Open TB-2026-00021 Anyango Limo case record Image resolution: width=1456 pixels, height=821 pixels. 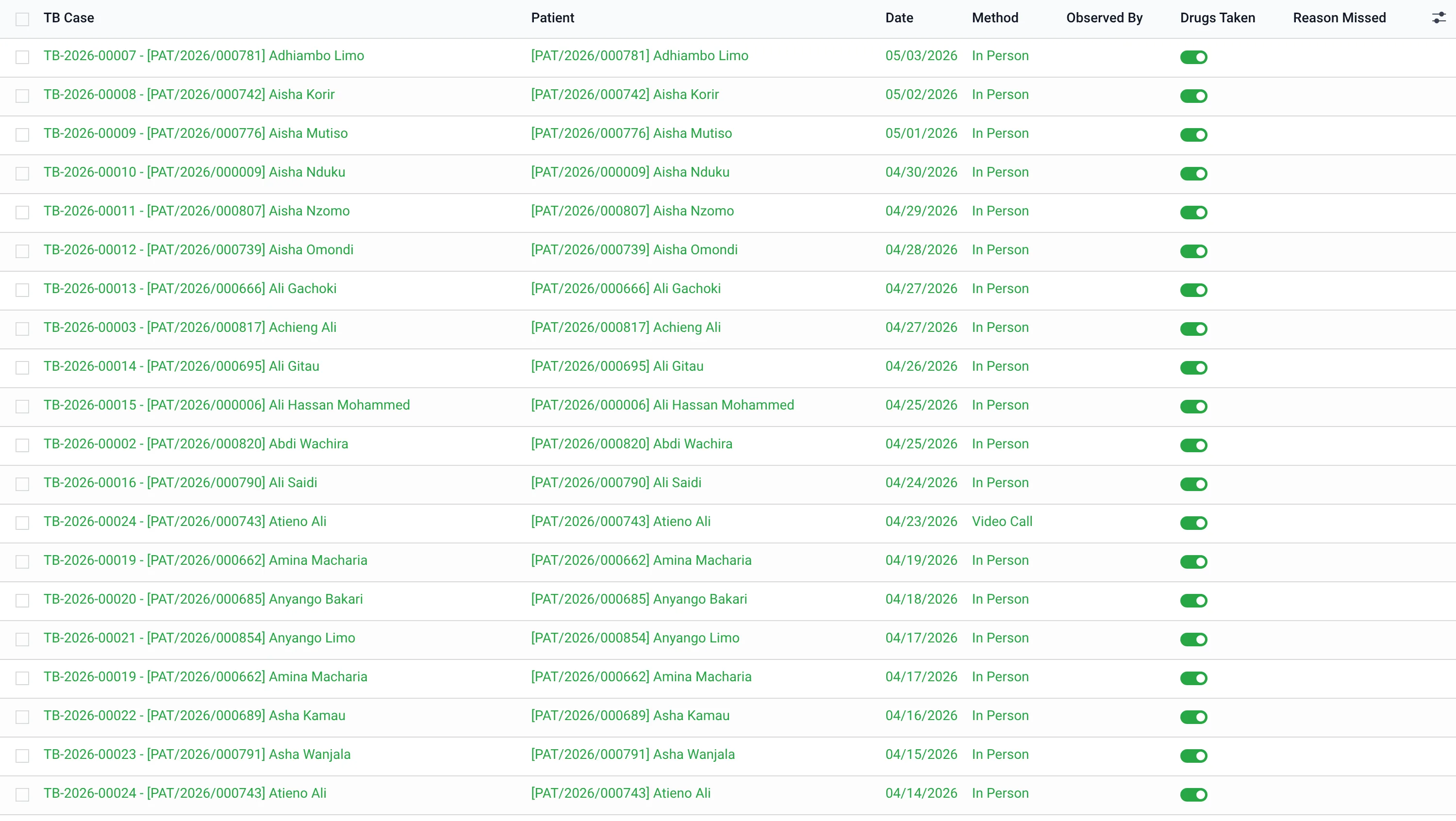(x=199, y=638)
